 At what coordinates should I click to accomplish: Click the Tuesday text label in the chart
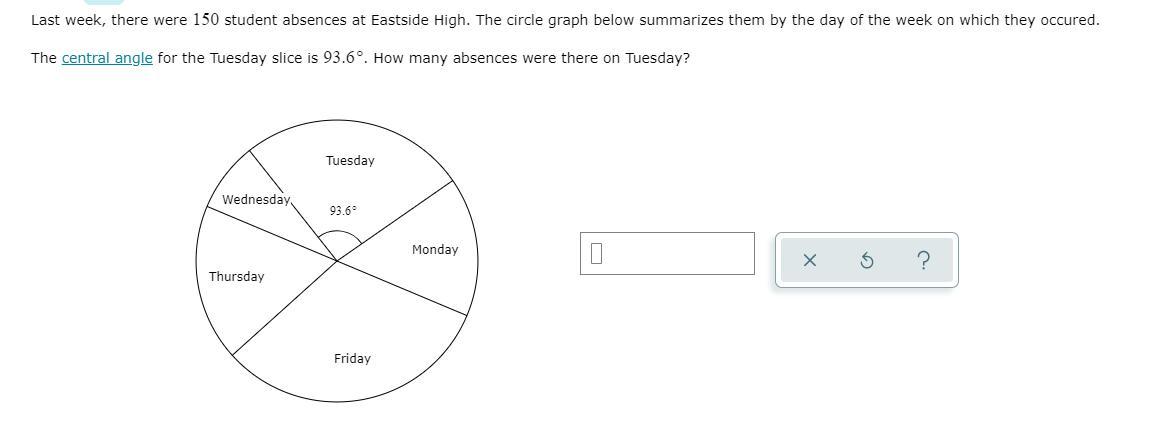tap(350, 161)
